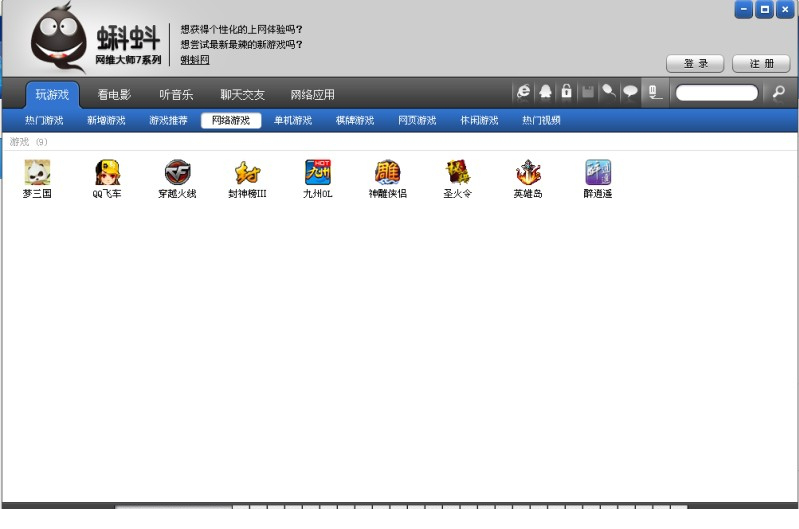The width and height of the screenshot is (799, 529).
Task: Click the mouse settings icon
Action: pos(608,92)
